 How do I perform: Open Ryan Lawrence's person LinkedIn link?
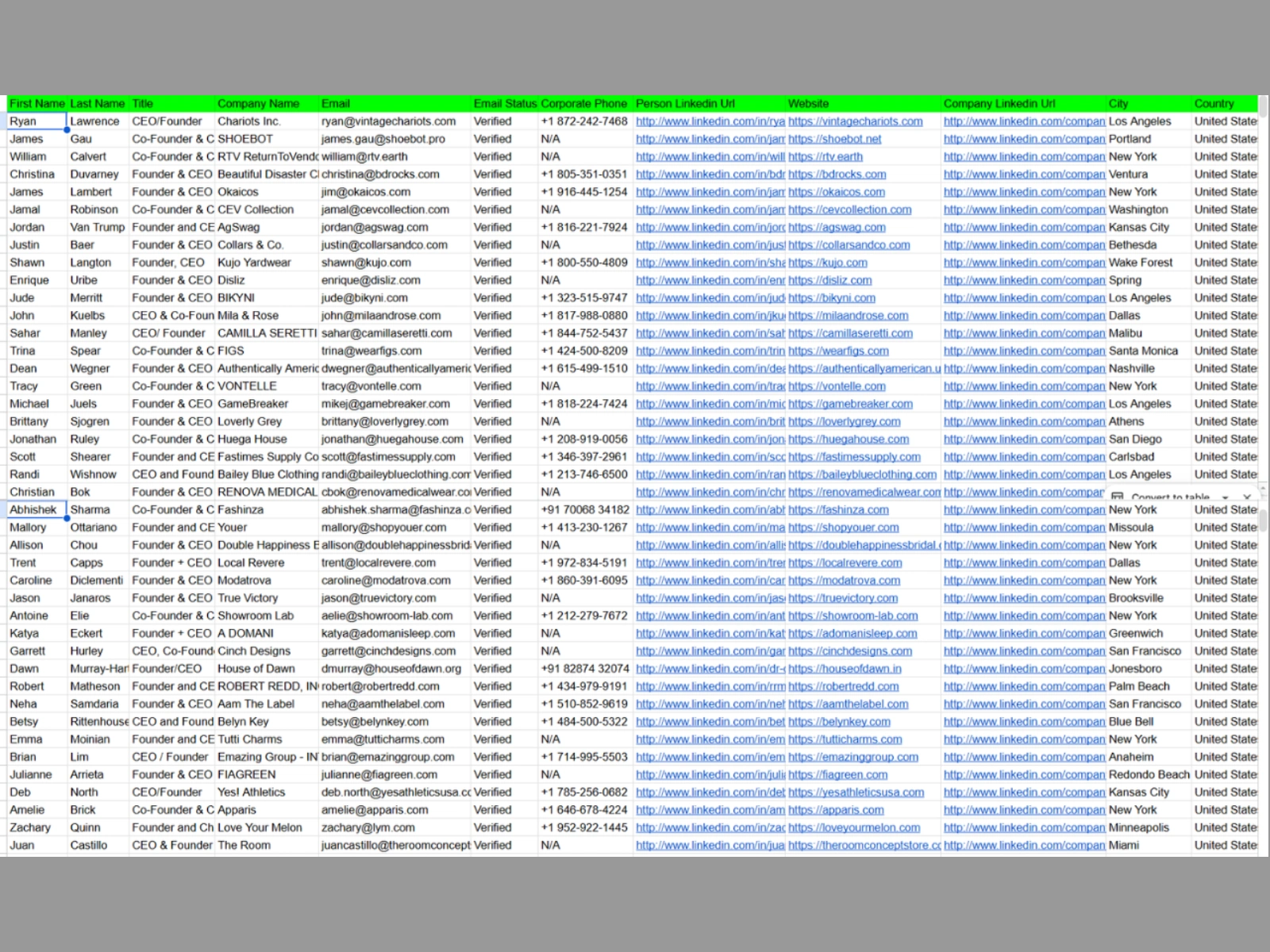click(710, 121)
